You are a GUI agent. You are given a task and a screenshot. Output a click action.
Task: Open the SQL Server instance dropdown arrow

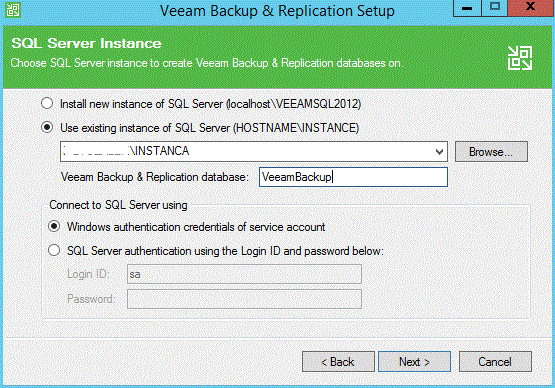pos(439,152)
